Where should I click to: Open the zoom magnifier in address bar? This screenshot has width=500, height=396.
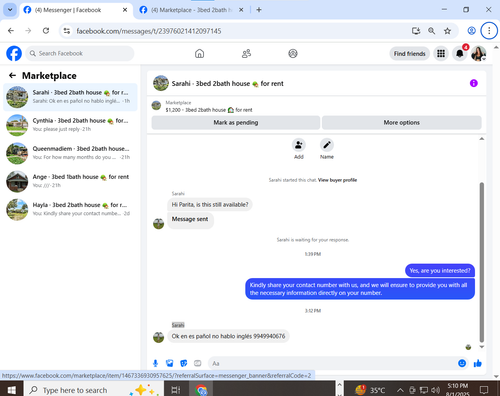tap(431, 31)
